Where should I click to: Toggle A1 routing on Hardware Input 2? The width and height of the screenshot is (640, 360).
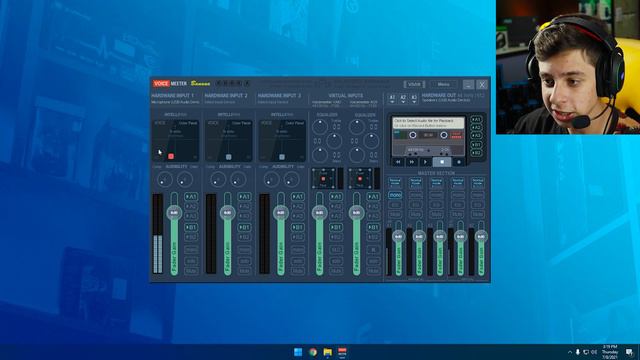tap(244, 196)
